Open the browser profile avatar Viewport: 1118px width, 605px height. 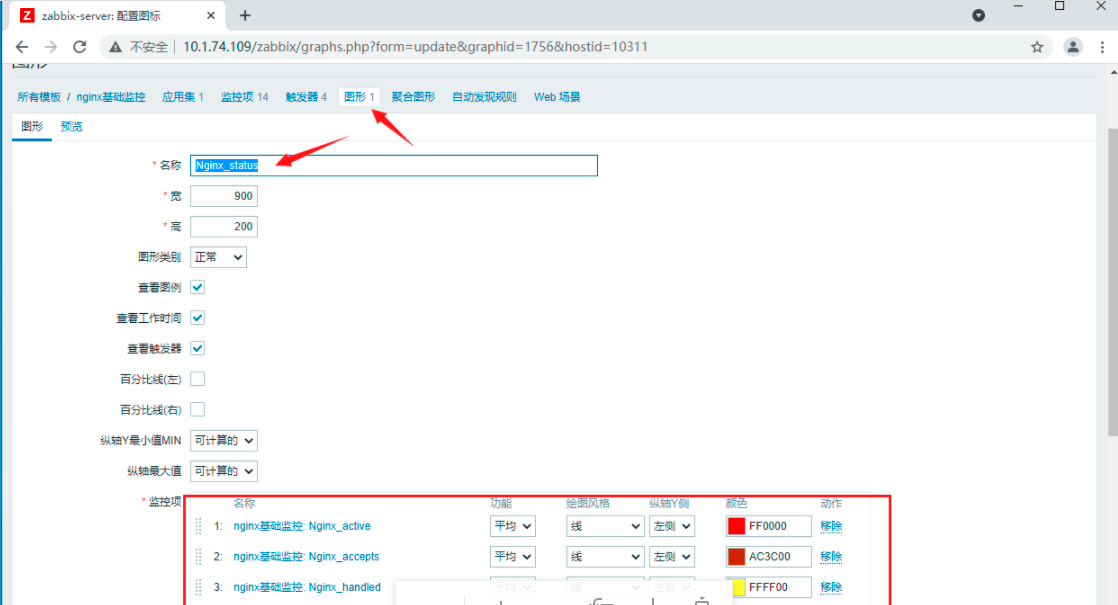(1072, 47)
